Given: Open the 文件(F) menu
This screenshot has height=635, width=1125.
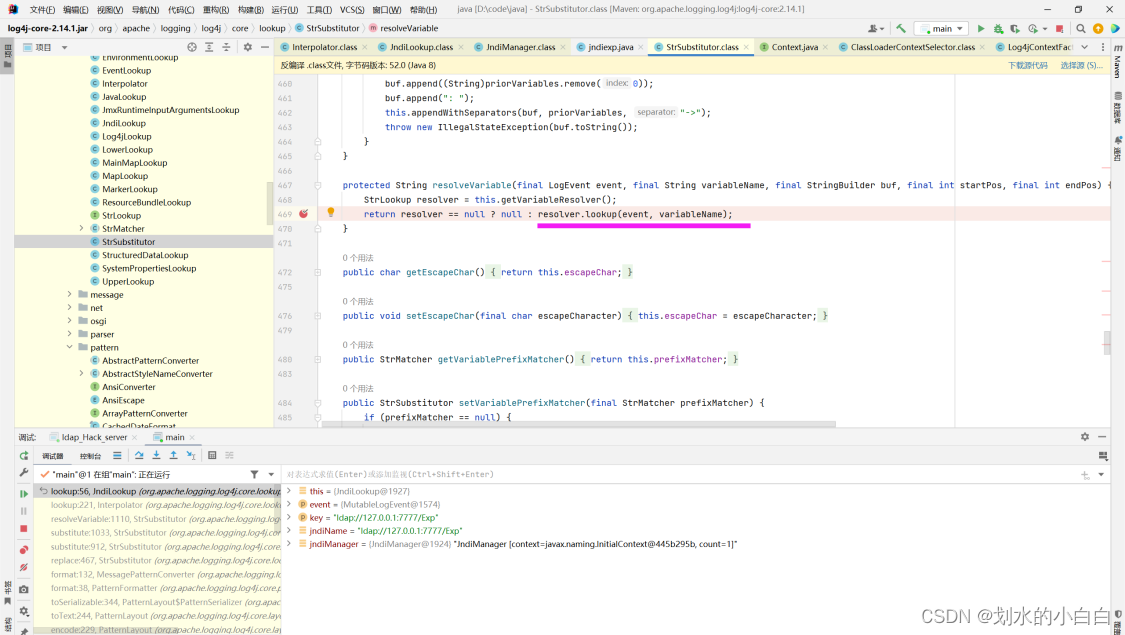Looking at the screenshot, I should coord(42,9).
